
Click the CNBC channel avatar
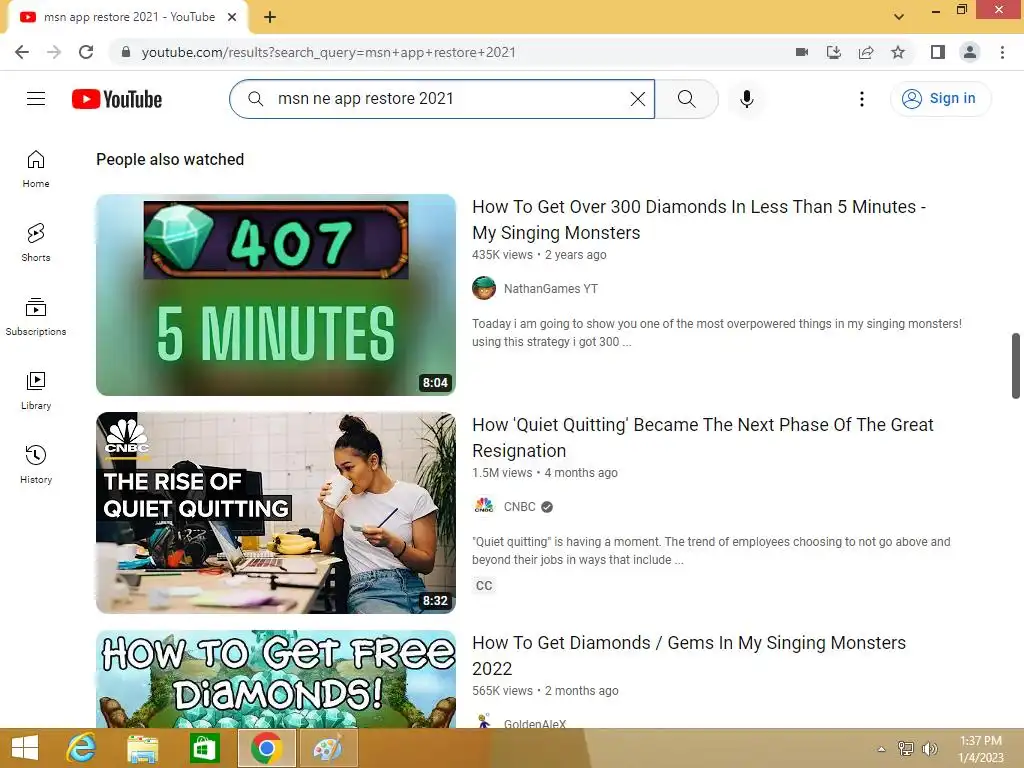484,506
